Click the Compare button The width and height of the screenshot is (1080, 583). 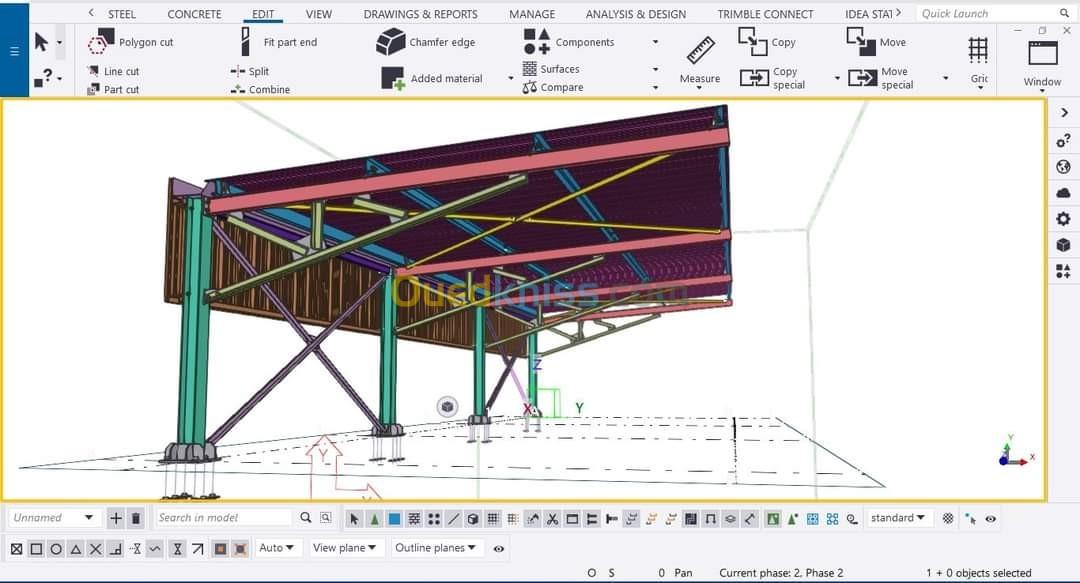tap(553, 88)
